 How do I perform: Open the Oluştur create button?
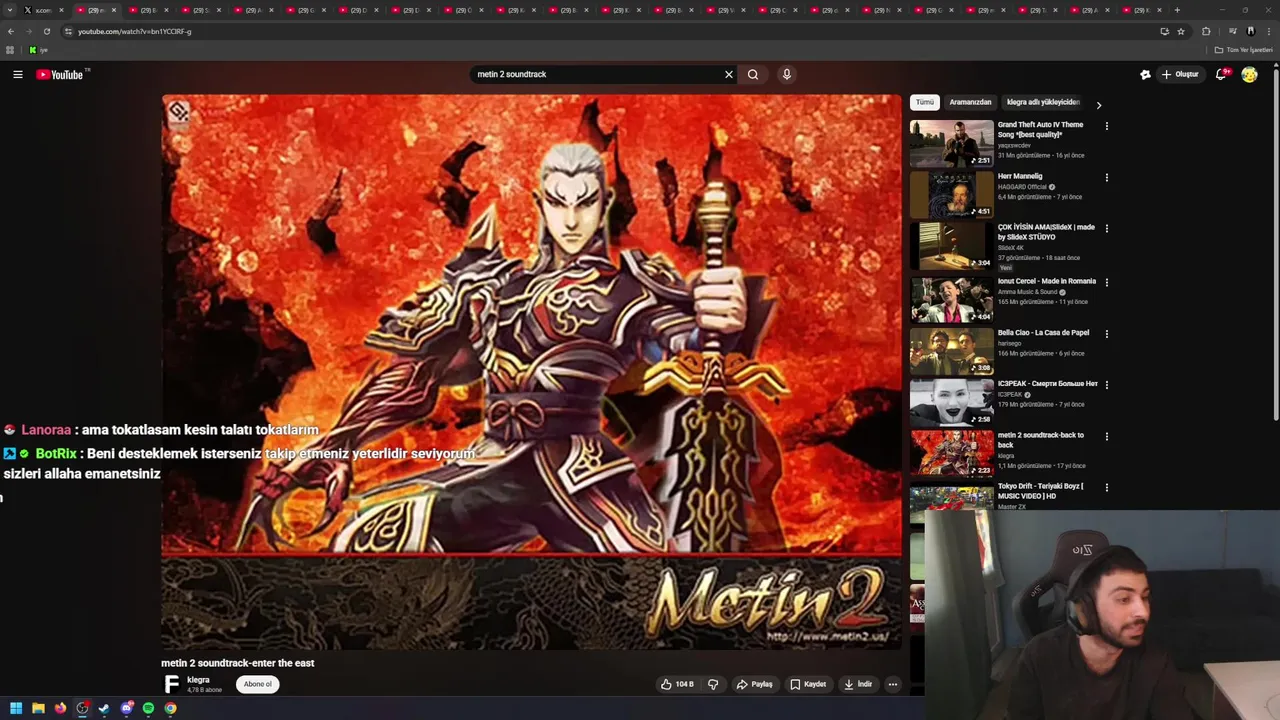[1180, 74]
